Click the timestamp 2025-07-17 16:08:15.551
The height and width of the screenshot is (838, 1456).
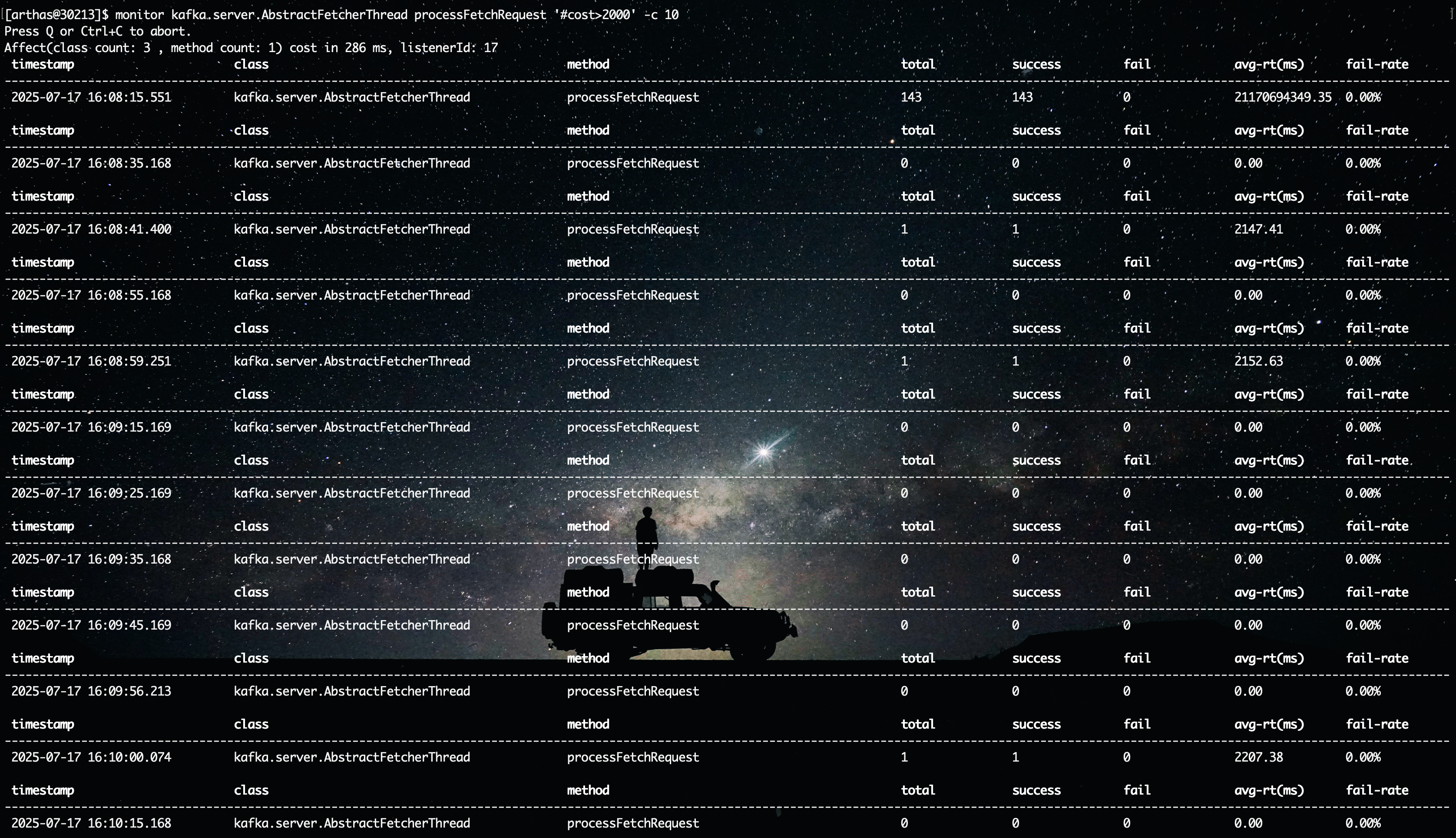(x=91, y=97)
